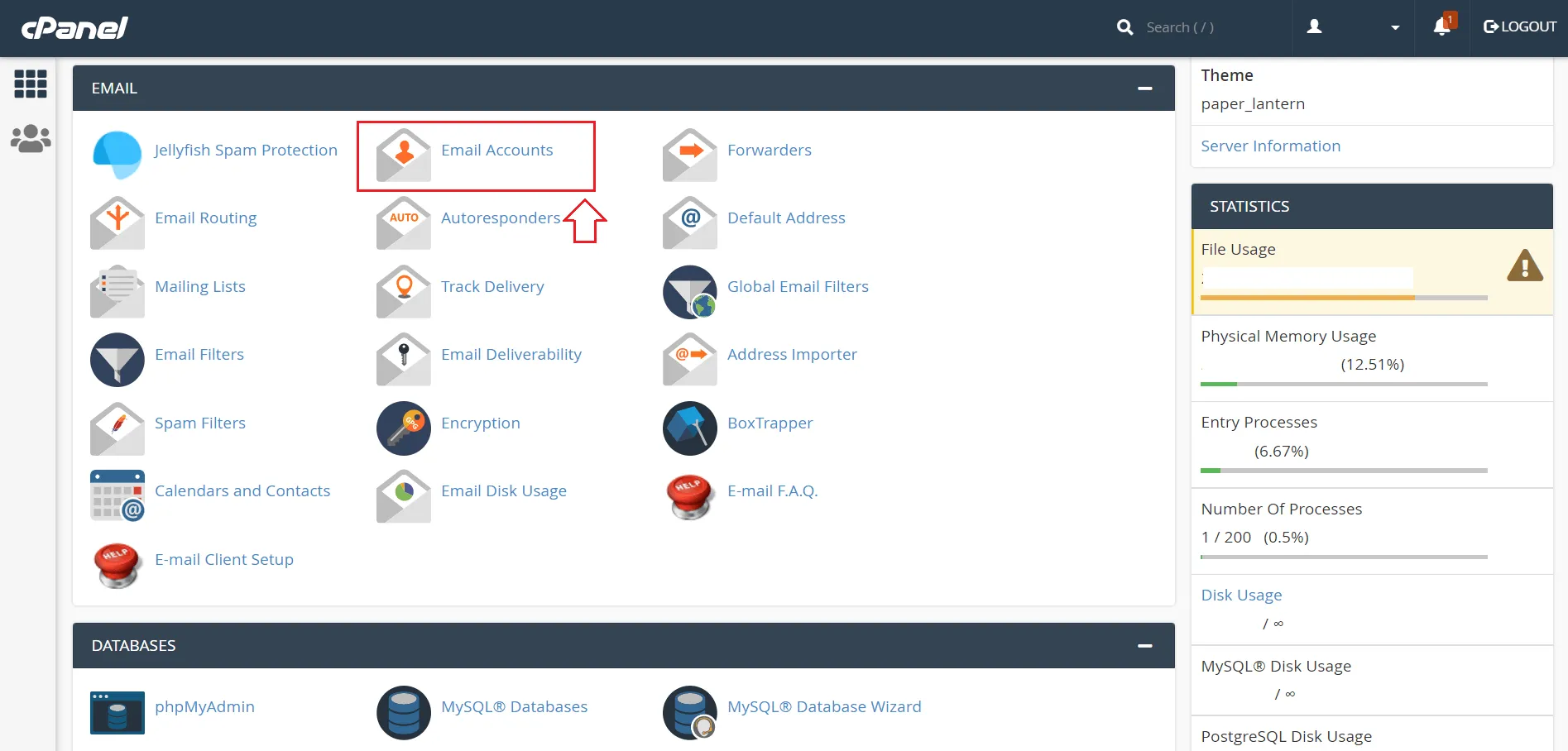Open the MySQL® Database Wizard link text
Viewport: 1568px width, 751px height.
click(x=824, y=707)
